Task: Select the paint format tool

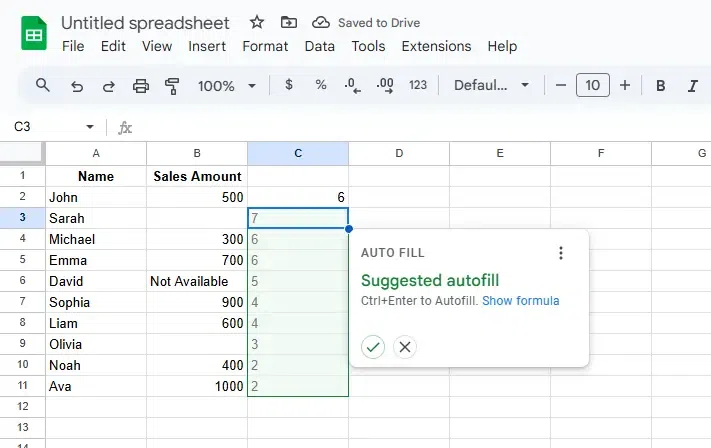Action: coord(171,86)
